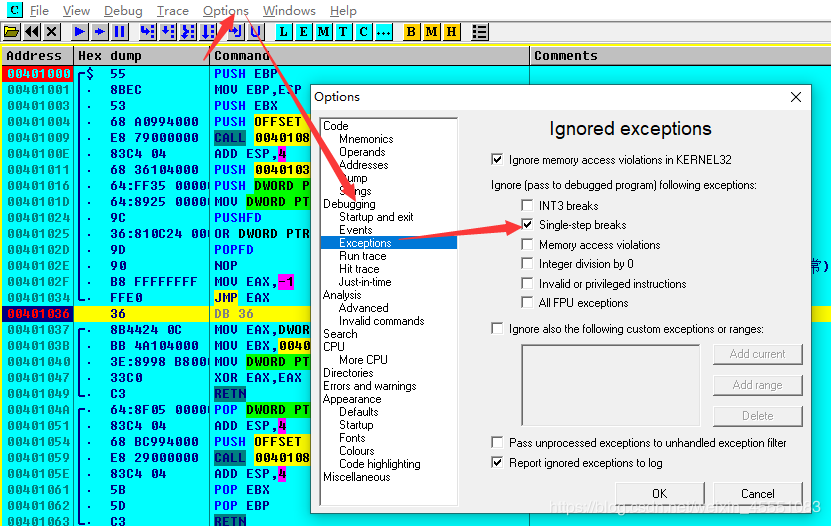Select More CPU in options tree
831x526 pixels.
pos(363,360)
